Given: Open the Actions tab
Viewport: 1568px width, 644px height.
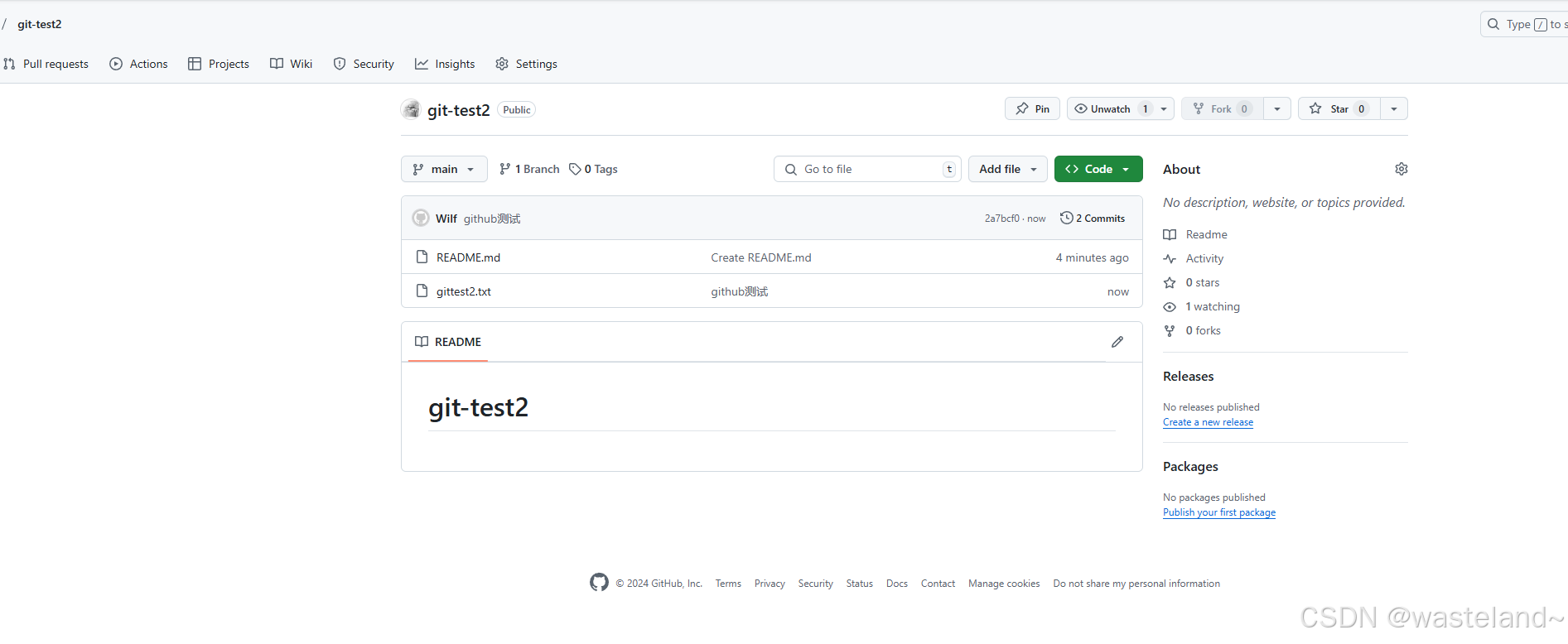Looking at the screenshot, I should tap(138, 64).
